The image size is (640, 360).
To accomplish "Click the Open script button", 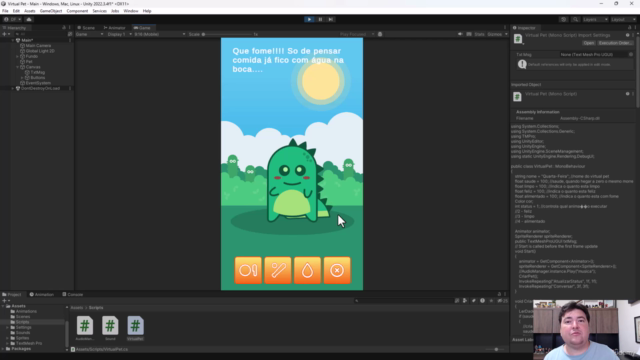I will [589, 43].
